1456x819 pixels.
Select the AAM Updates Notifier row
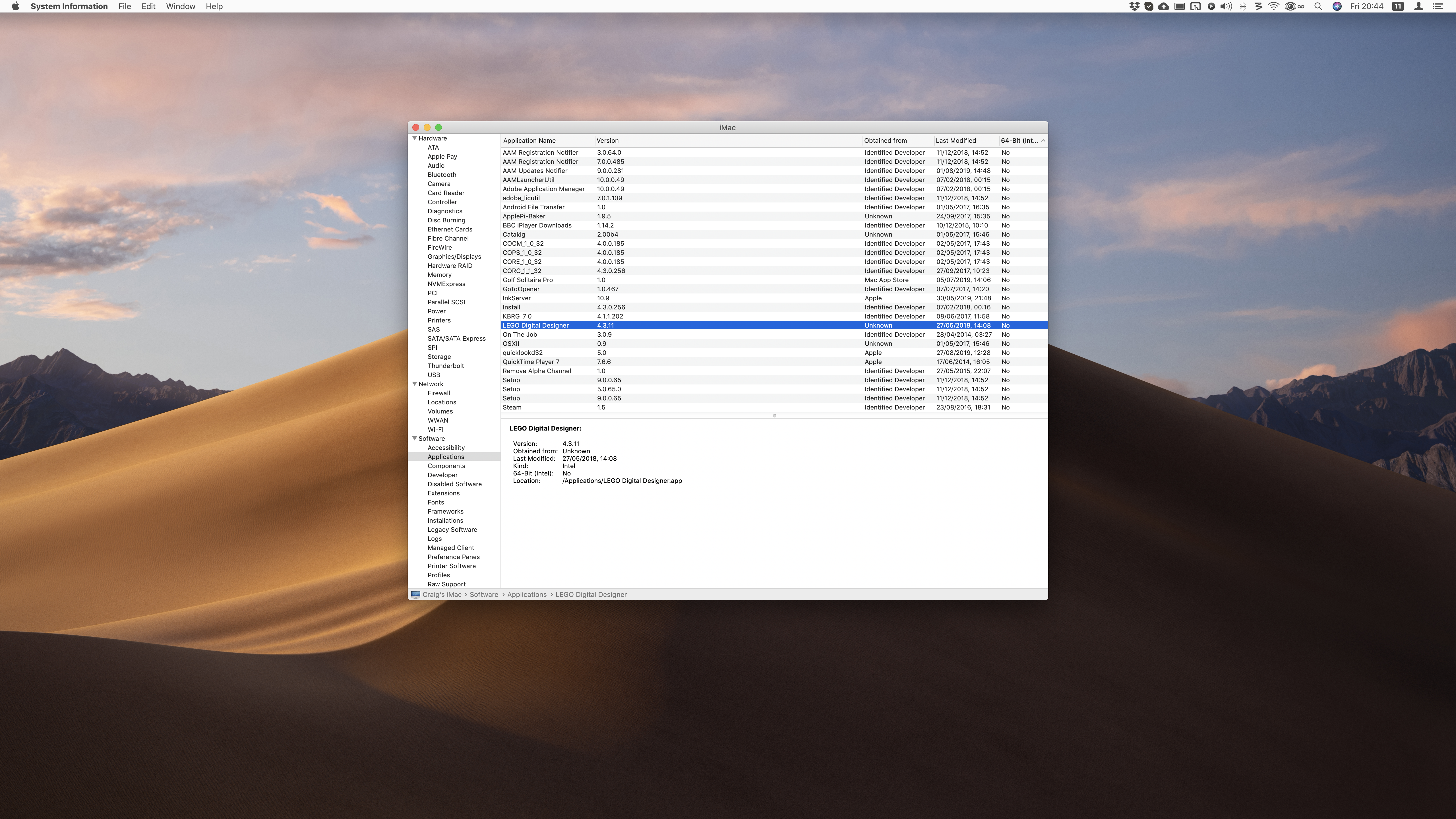[x=774, y=171]
